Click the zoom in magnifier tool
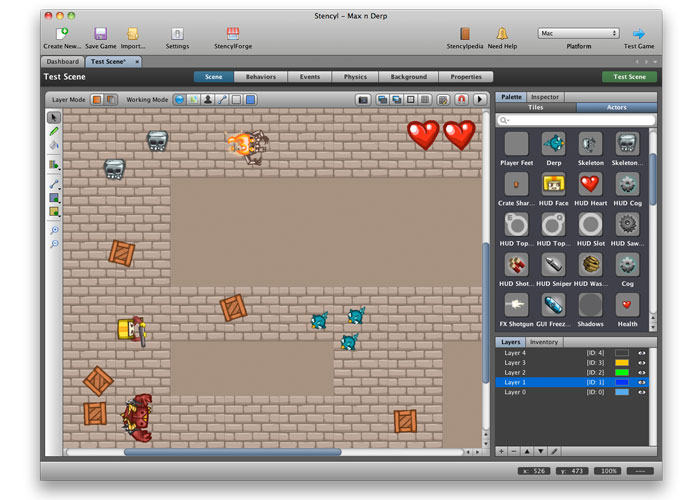Image resolution: width=700 pixels, height=500 pixels. click(54, 230)
